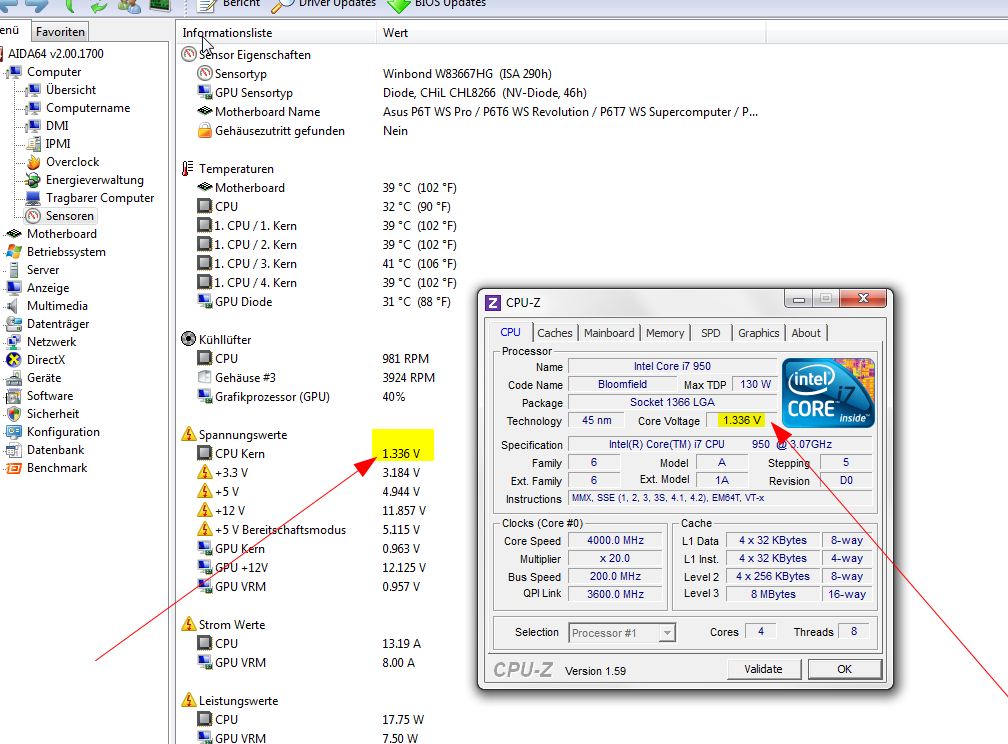Select the Server tower icon
The image size is (1008, 744).
click(x=14, y=270)
